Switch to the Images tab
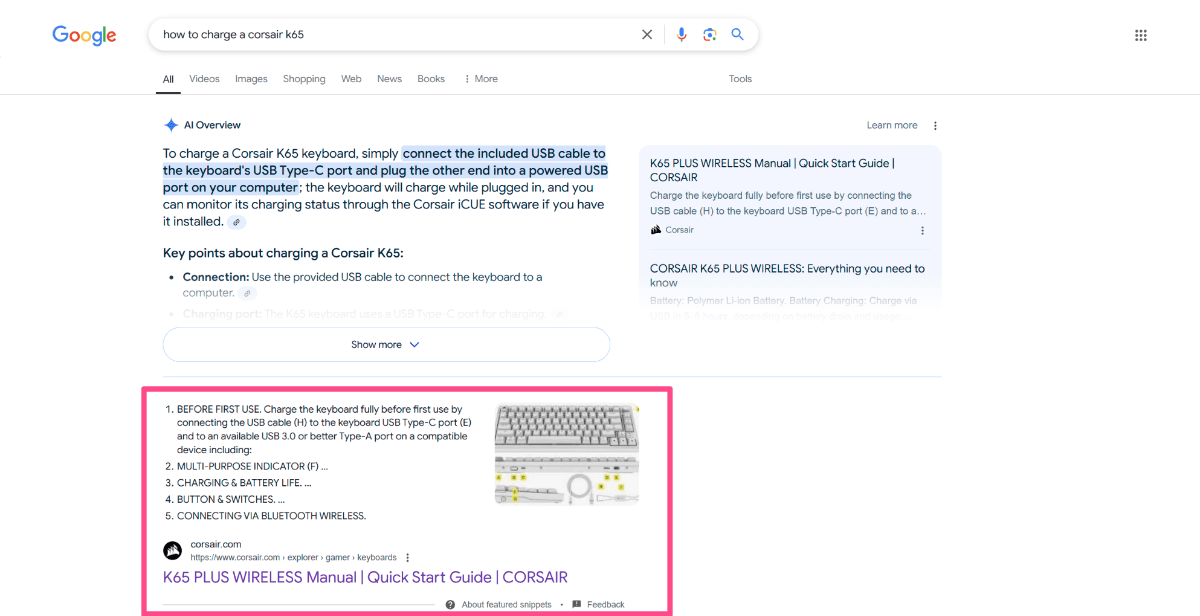Viewport: 1200px width, 616px height. pos(251,79)
